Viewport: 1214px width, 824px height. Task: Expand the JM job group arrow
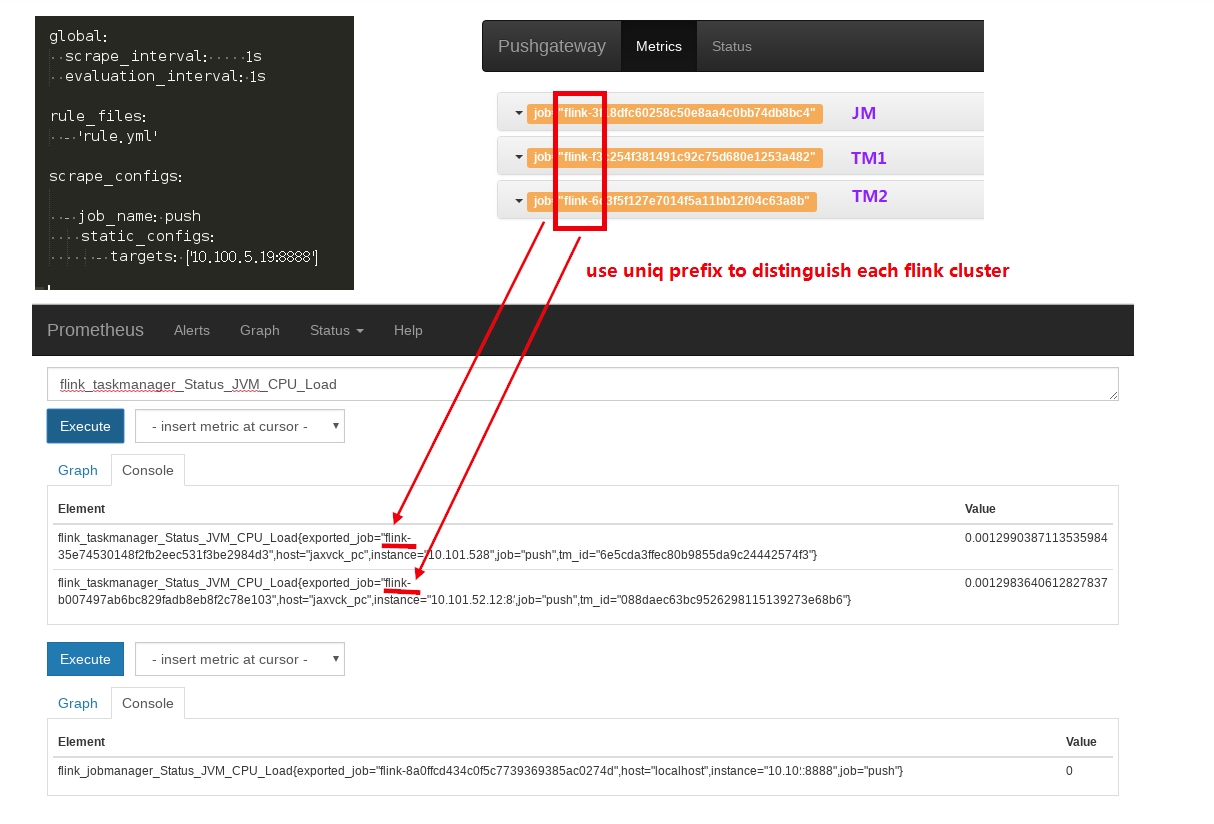pos(518,113)
